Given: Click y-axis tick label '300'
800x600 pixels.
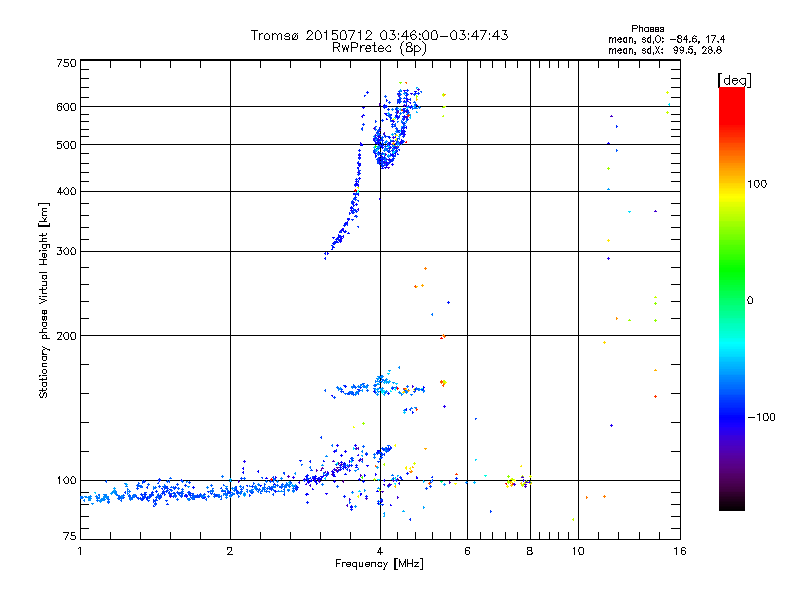Looking at the screenshot, I should (x=66, y=252).
